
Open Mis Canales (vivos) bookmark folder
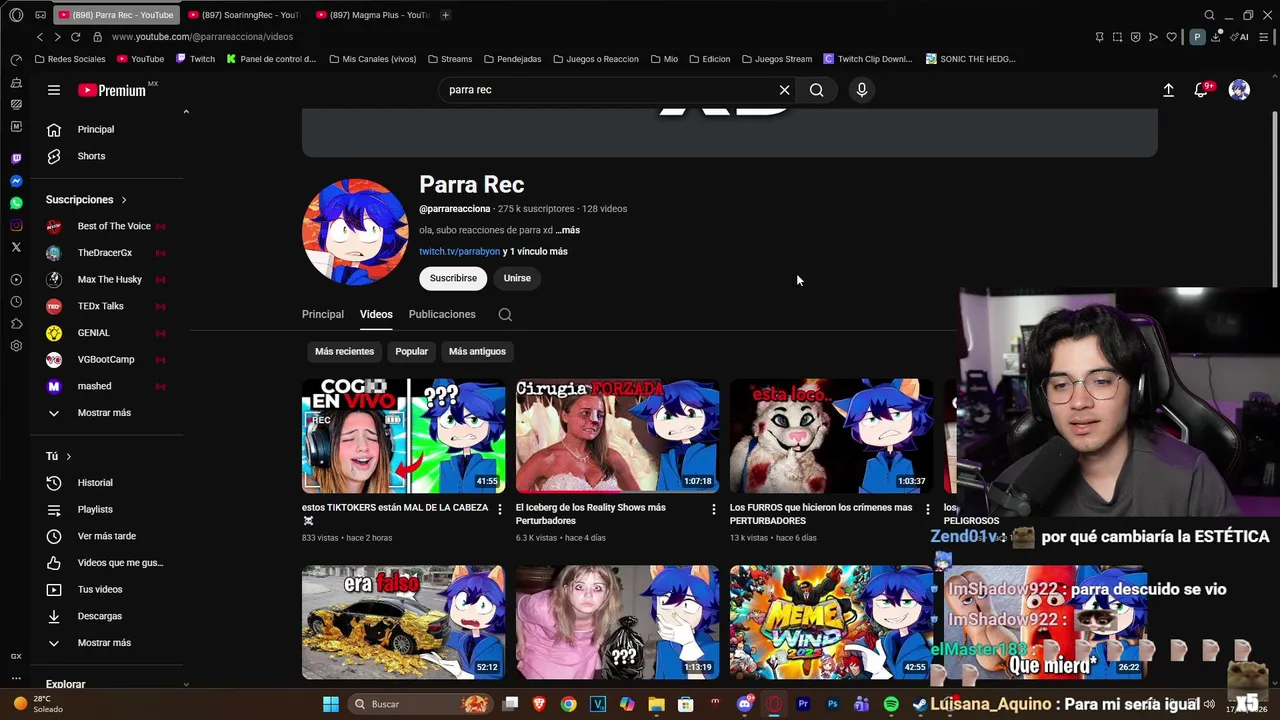pyautogui.click(x=372, y=59)
